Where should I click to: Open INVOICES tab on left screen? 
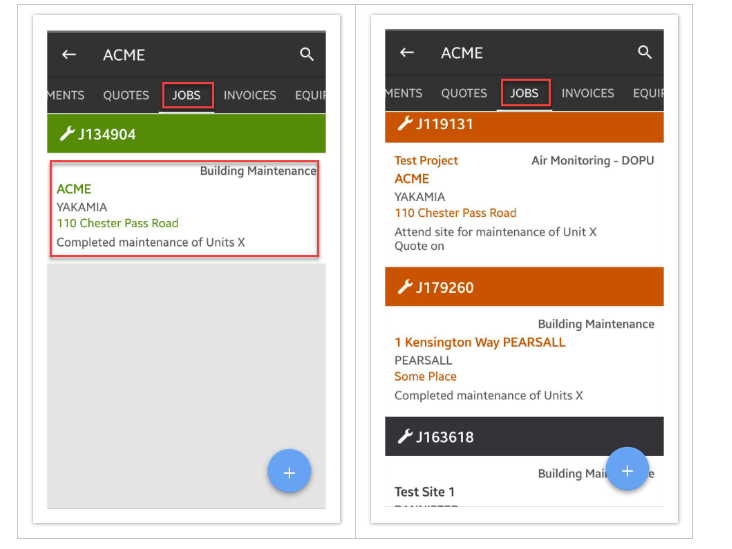[x=250, y=95]
